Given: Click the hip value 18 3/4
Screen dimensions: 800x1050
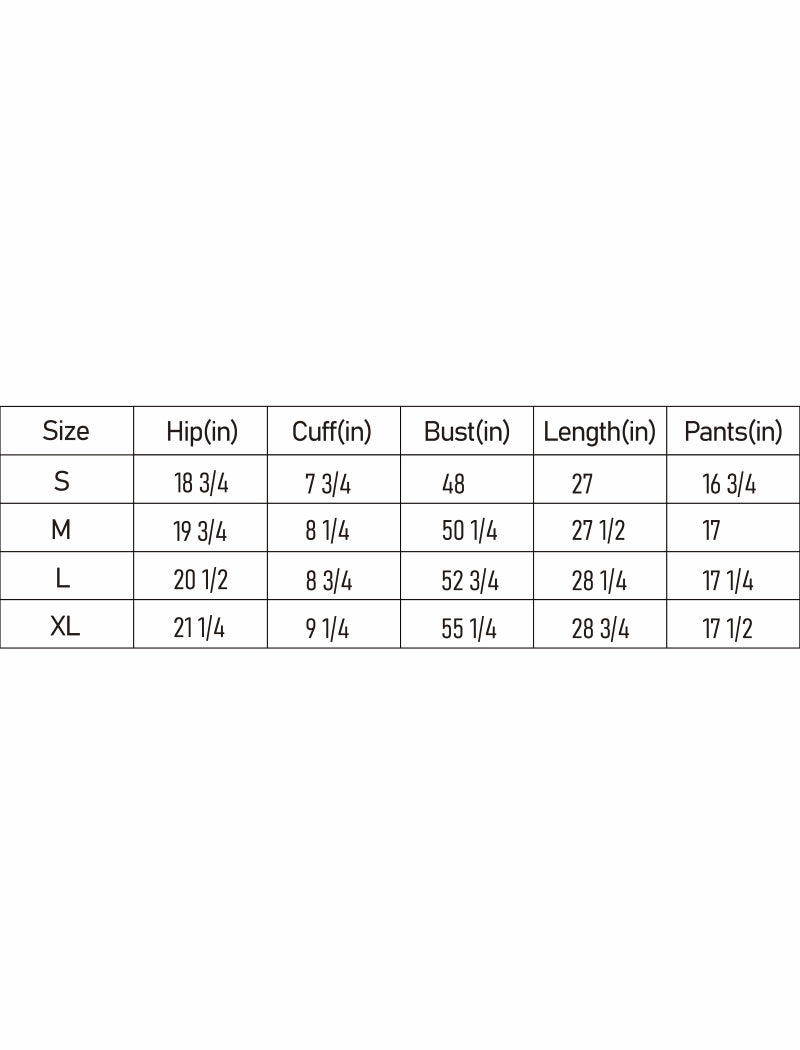Looking at the screenshot, I should [x=201, y=485].
